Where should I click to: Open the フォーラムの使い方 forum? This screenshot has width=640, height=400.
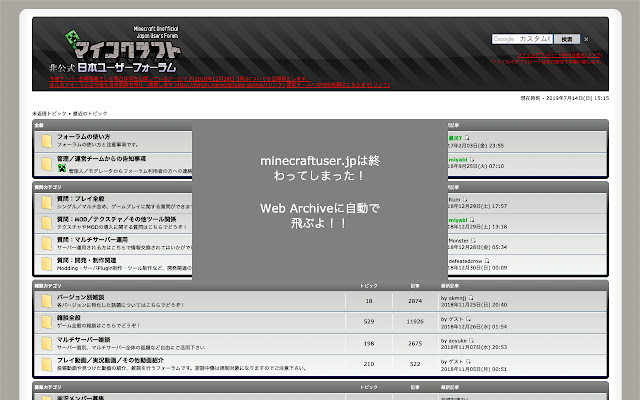[83, 137]
